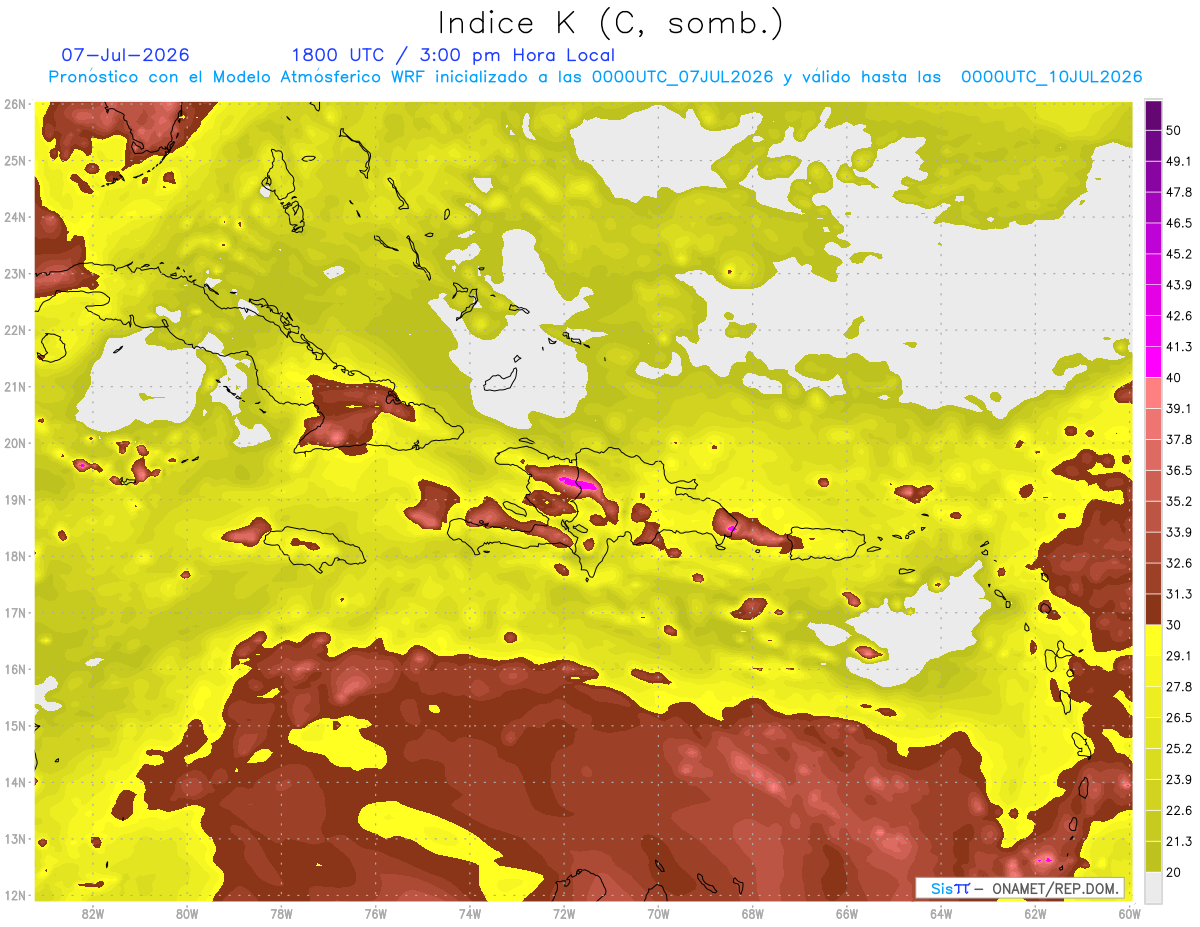Click the colorbar label '43.9'
1200x927 pixels.
pos(1178,285)
